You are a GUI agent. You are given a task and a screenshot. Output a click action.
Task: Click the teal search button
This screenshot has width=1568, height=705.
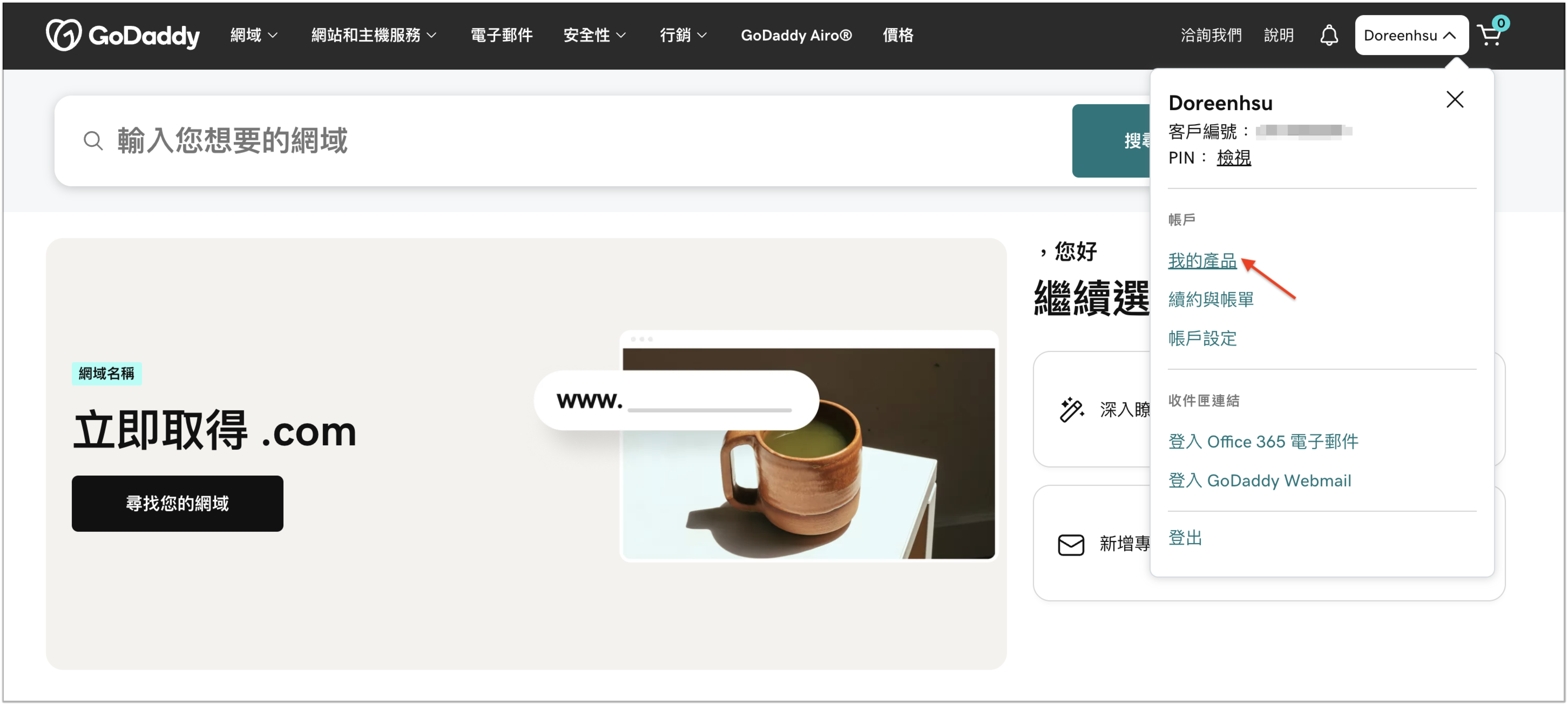[x=1111, y=141]
